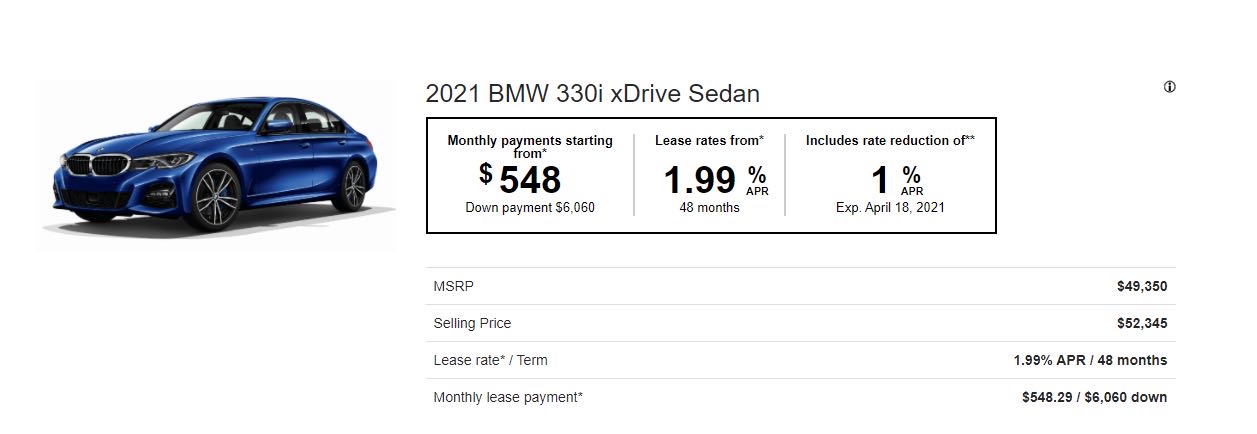Click the 'Down payment $6,060' text
This screenshot has height=434, width=1257.
click(x=530, y=208)
